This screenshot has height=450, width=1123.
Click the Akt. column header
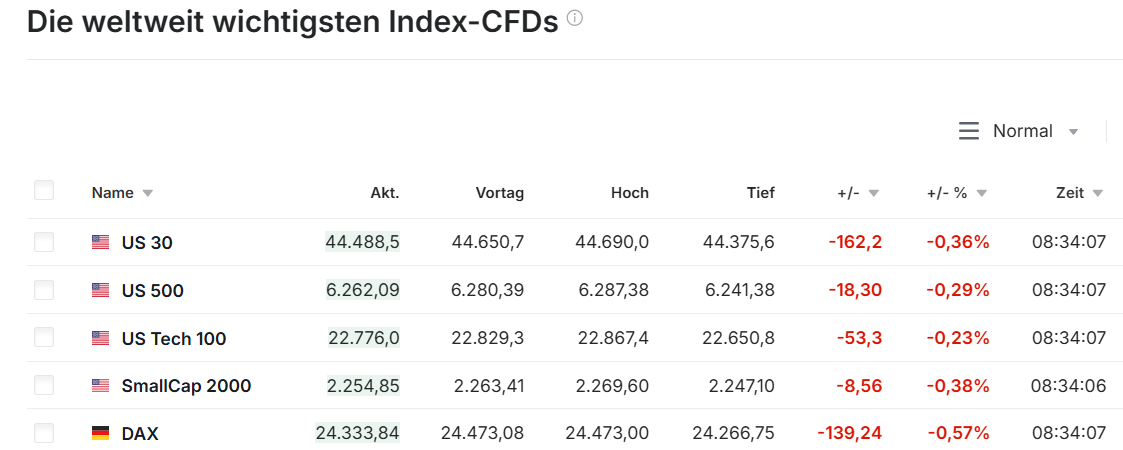(x=385, y=193)
